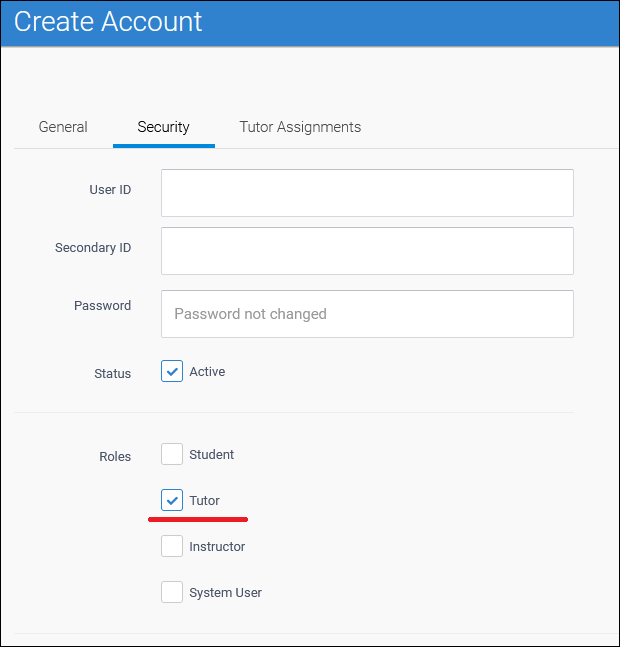Tick the Instructor role checkbox
The height and width of the screenshot is (647, 620).
172,546
